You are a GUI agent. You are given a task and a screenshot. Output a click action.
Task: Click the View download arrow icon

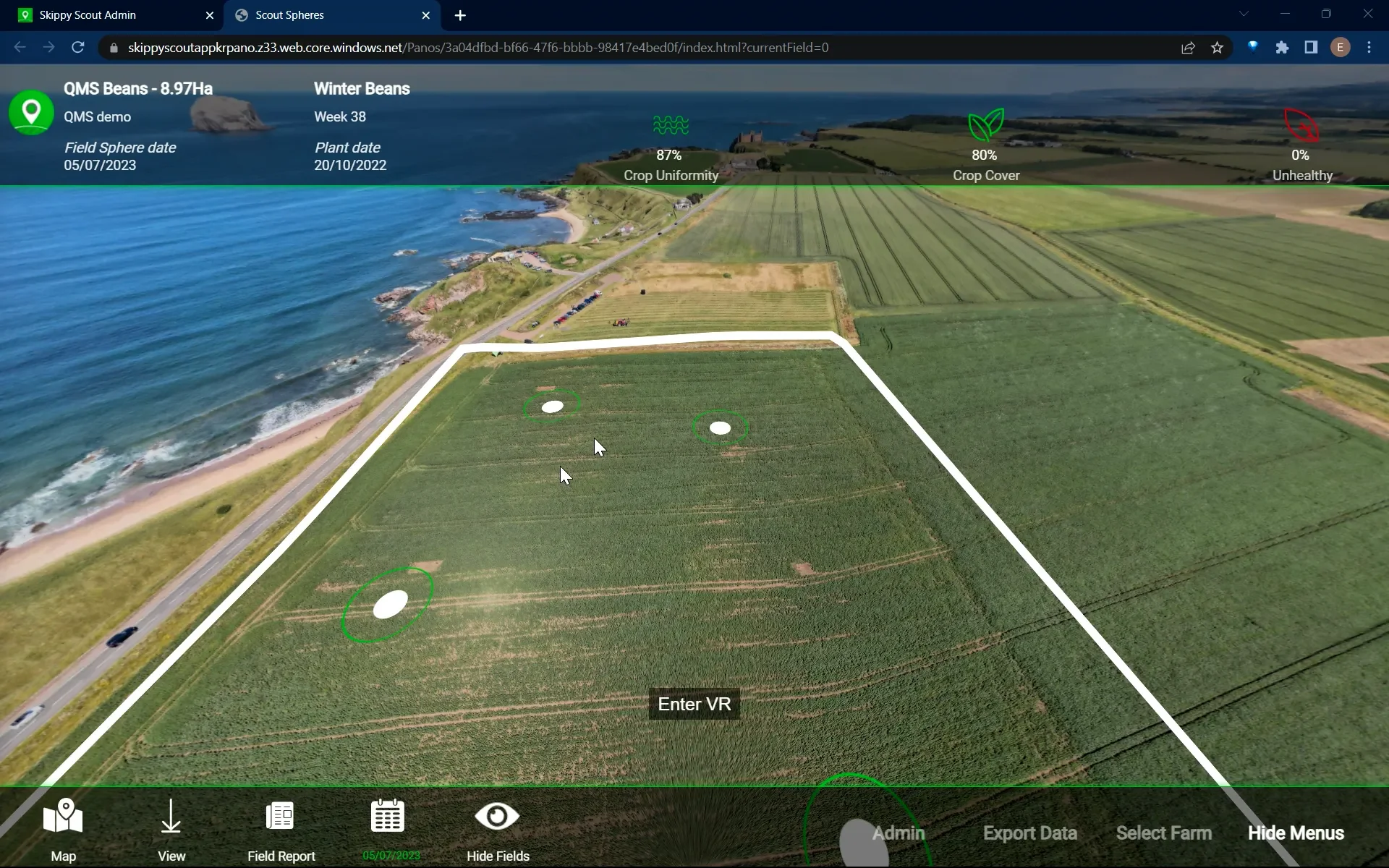point(171,817)
